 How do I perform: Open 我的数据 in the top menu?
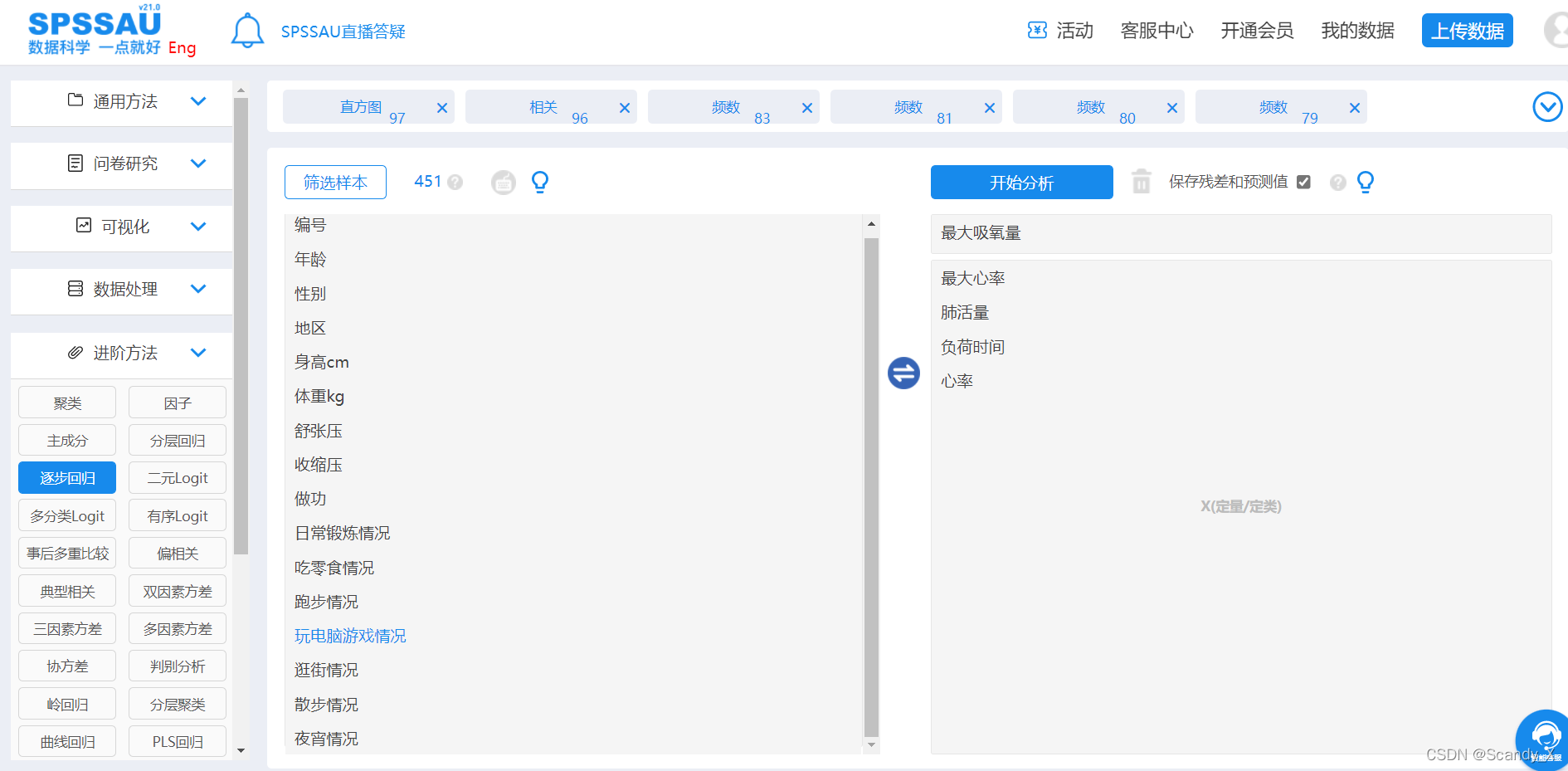[x=1357, y=31]
